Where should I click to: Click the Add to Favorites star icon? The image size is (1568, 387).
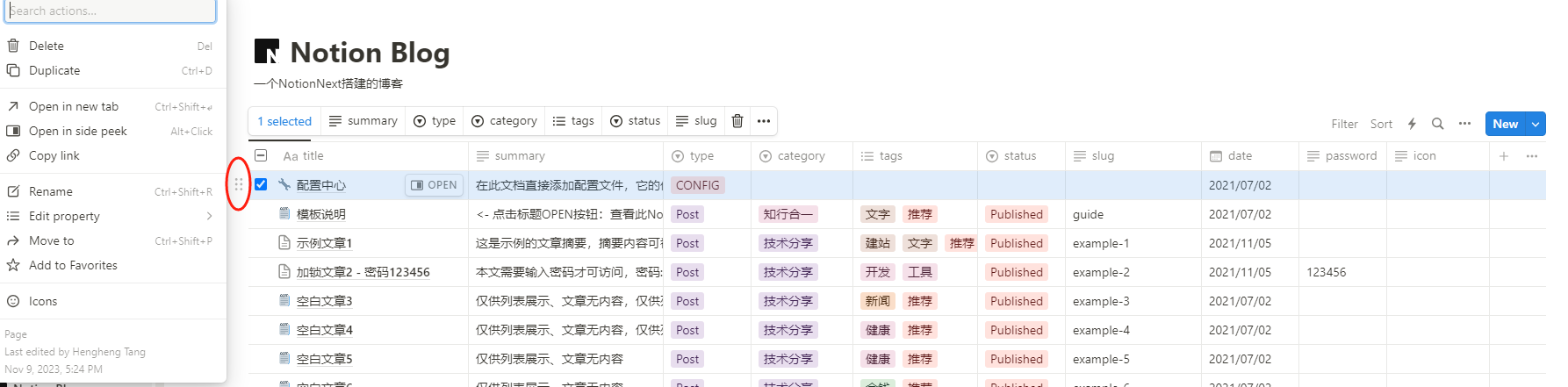point(13,265)
